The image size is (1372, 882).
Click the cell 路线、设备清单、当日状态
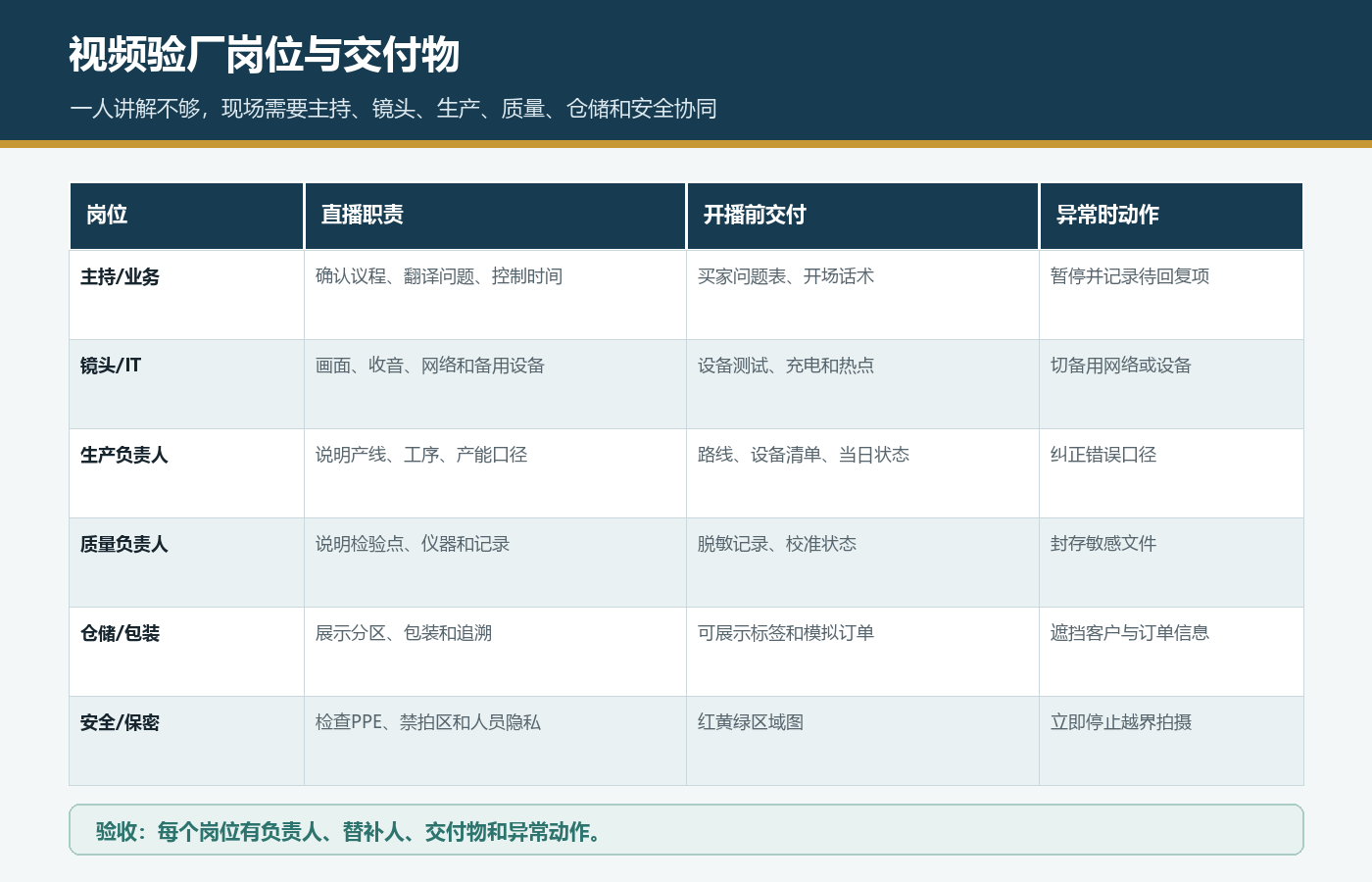pos(862,473)
